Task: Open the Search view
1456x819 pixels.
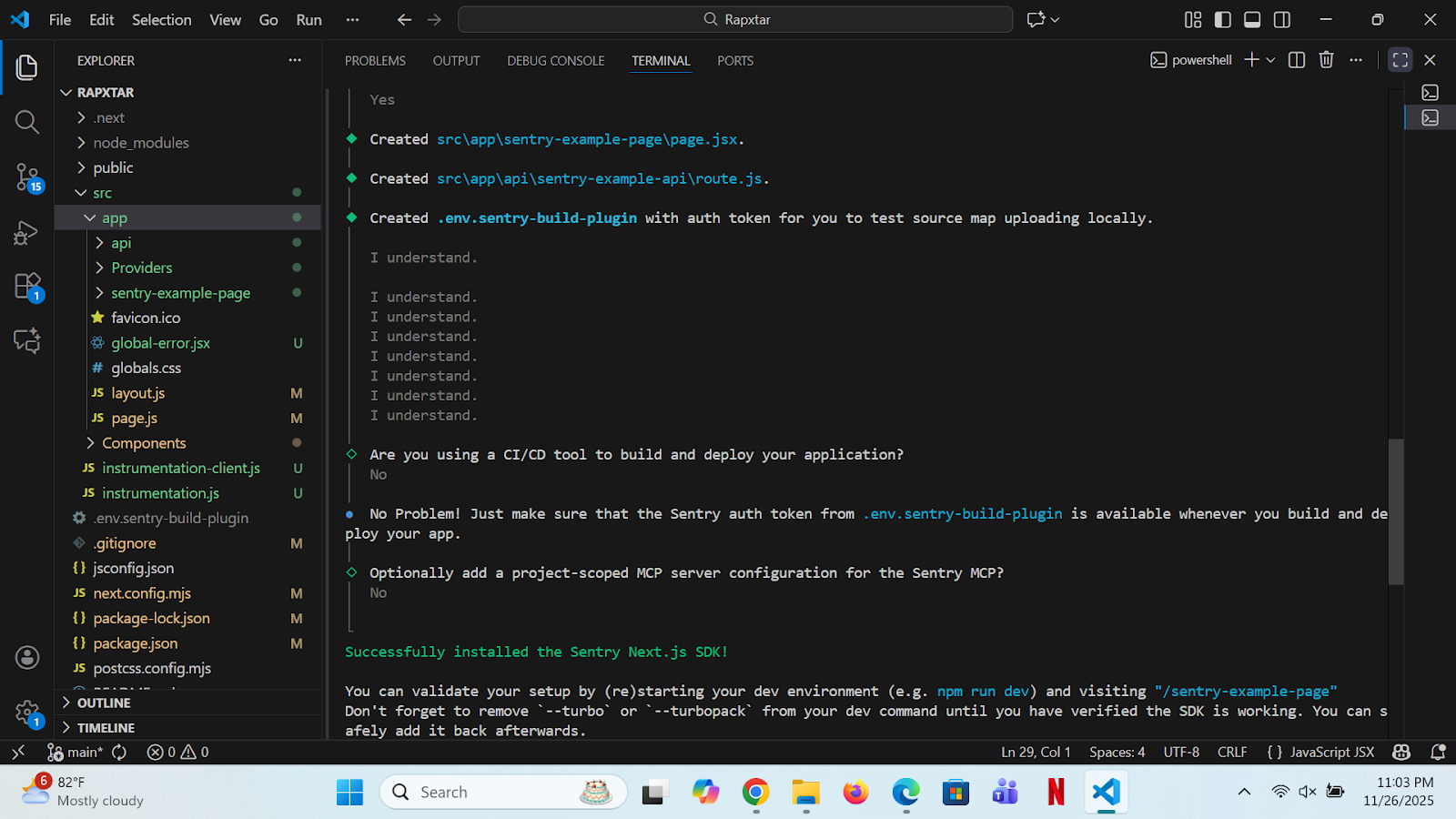Action: point(26,121)
